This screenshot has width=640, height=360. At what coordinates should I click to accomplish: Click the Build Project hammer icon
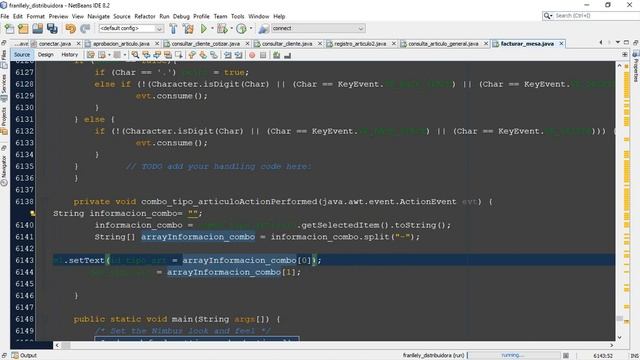coord(173,29)
